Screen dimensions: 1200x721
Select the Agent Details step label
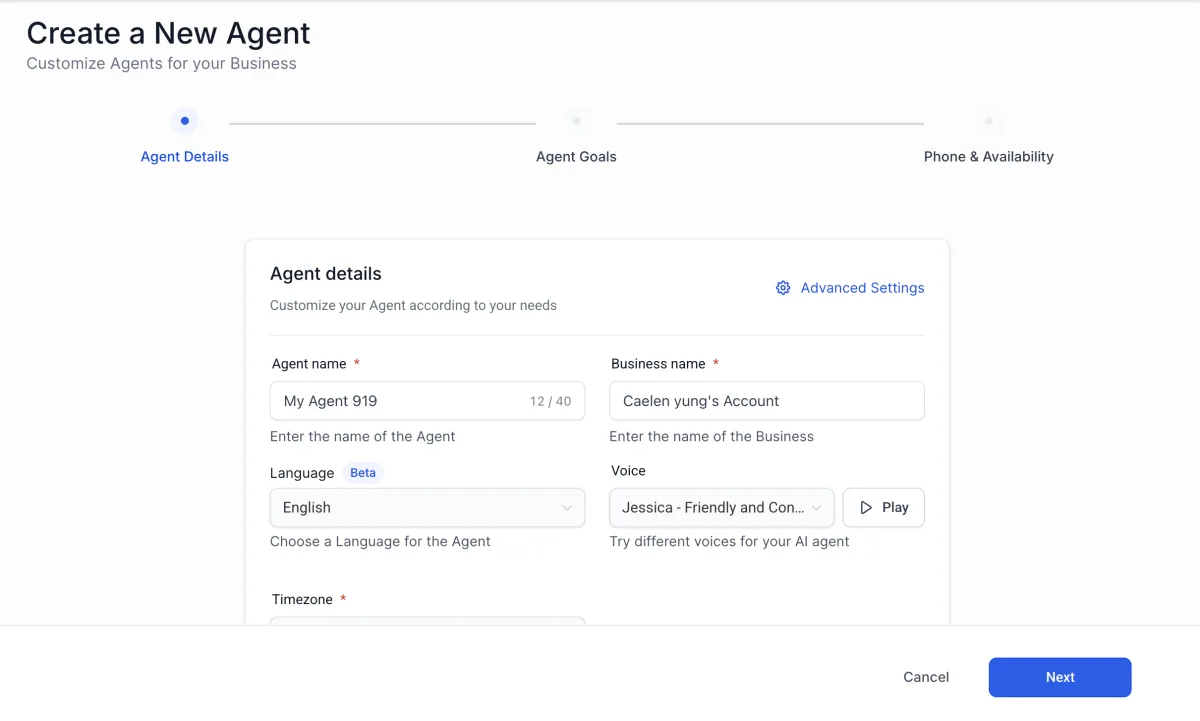tap(185, 157)
